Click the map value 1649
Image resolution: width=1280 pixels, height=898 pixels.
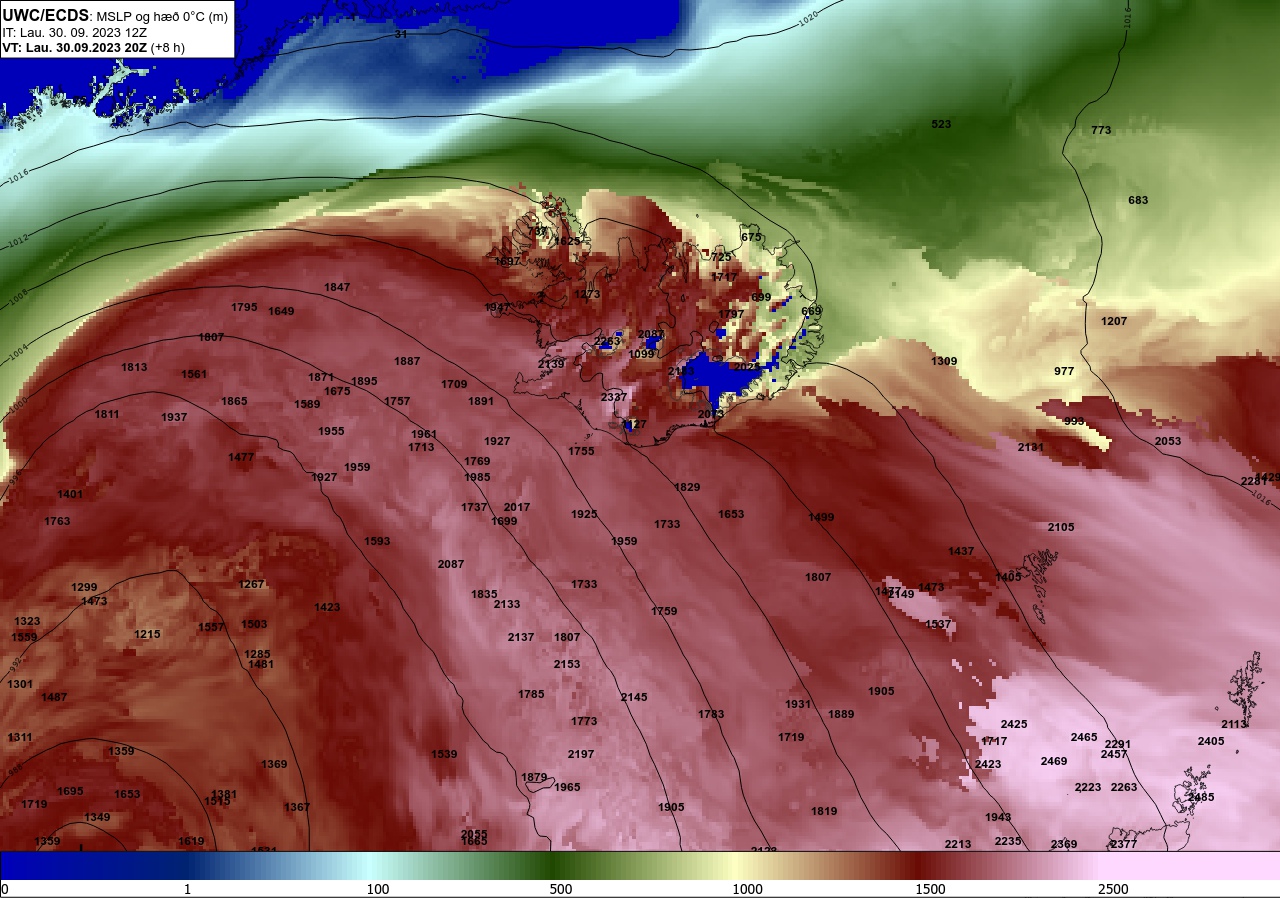pos(281,311)
